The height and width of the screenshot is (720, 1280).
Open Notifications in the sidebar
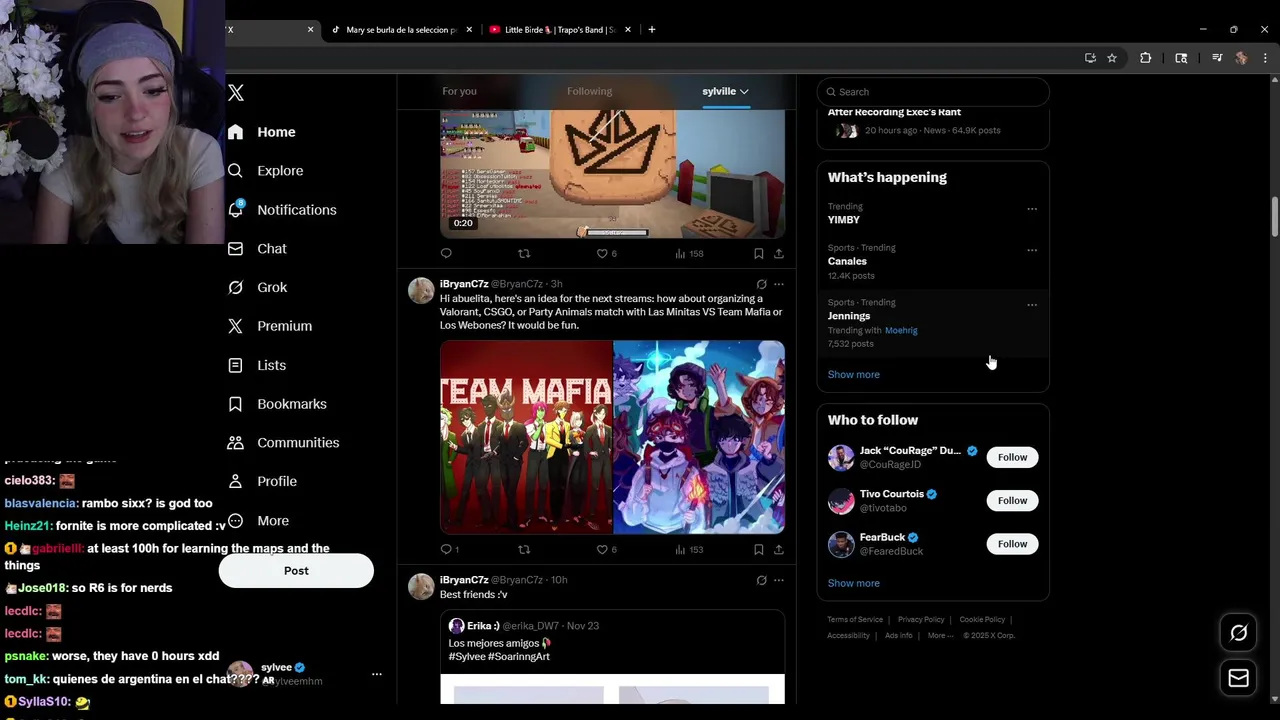(282, 210)
